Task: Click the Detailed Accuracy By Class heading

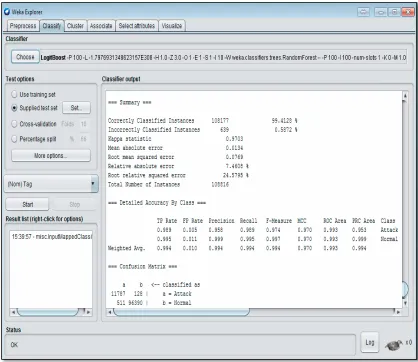Action: point(157,203)
